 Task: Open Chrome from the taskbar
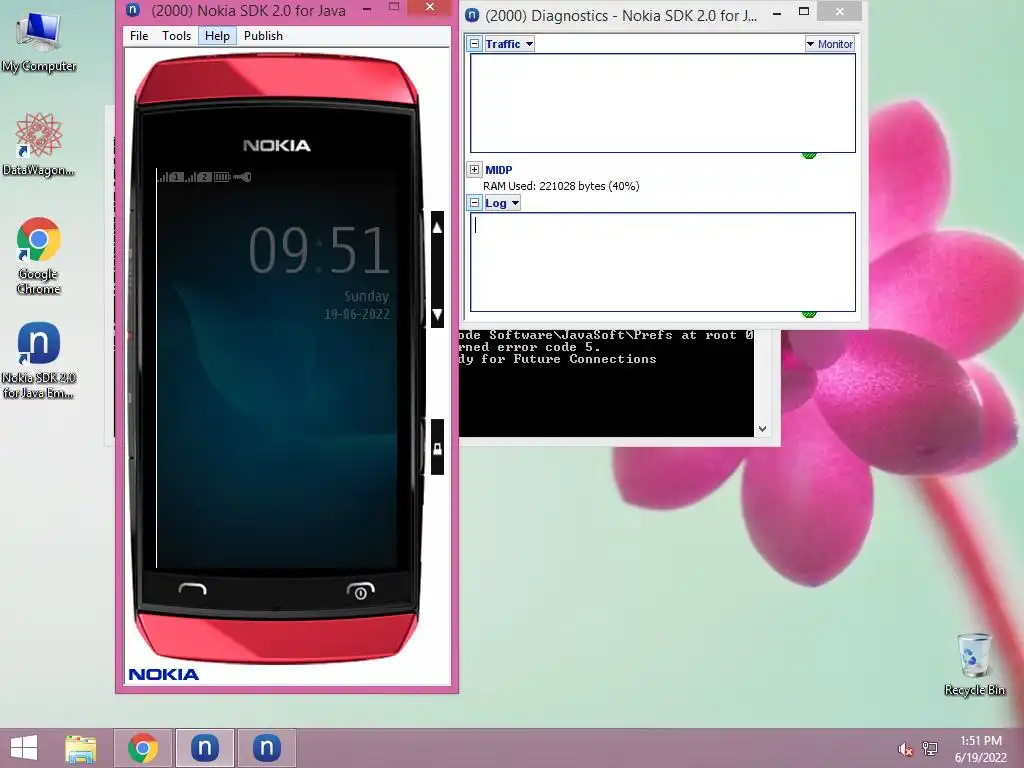pos(143,748)
